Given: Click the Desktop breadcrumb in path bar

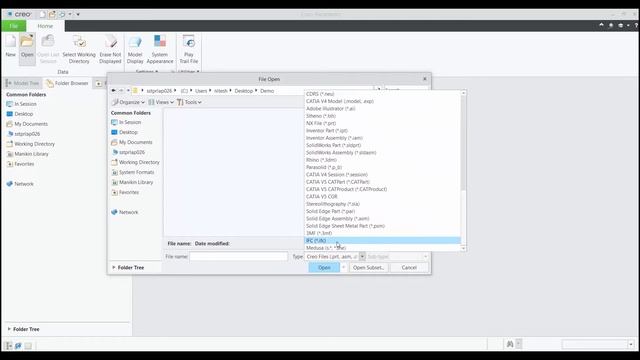Looking at the screenshot, I should [x=244, y=91].
